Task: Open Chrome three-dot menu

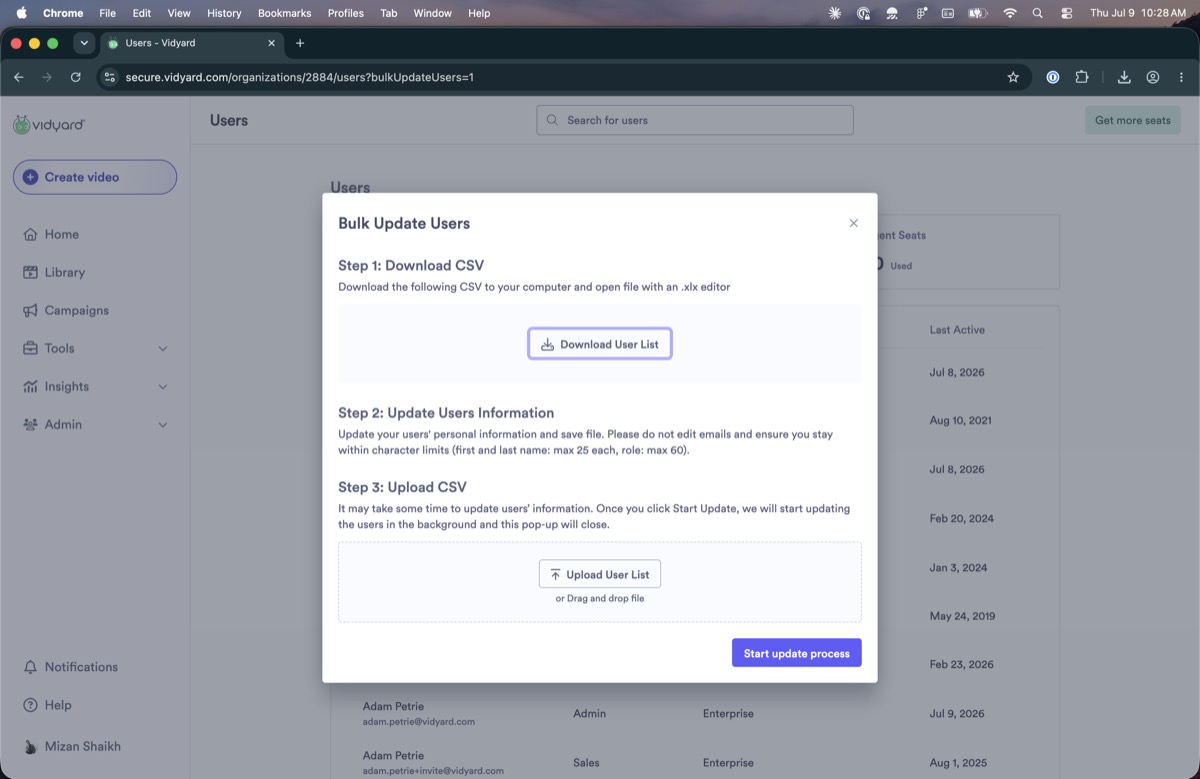Action: [x=1181, y=77]
